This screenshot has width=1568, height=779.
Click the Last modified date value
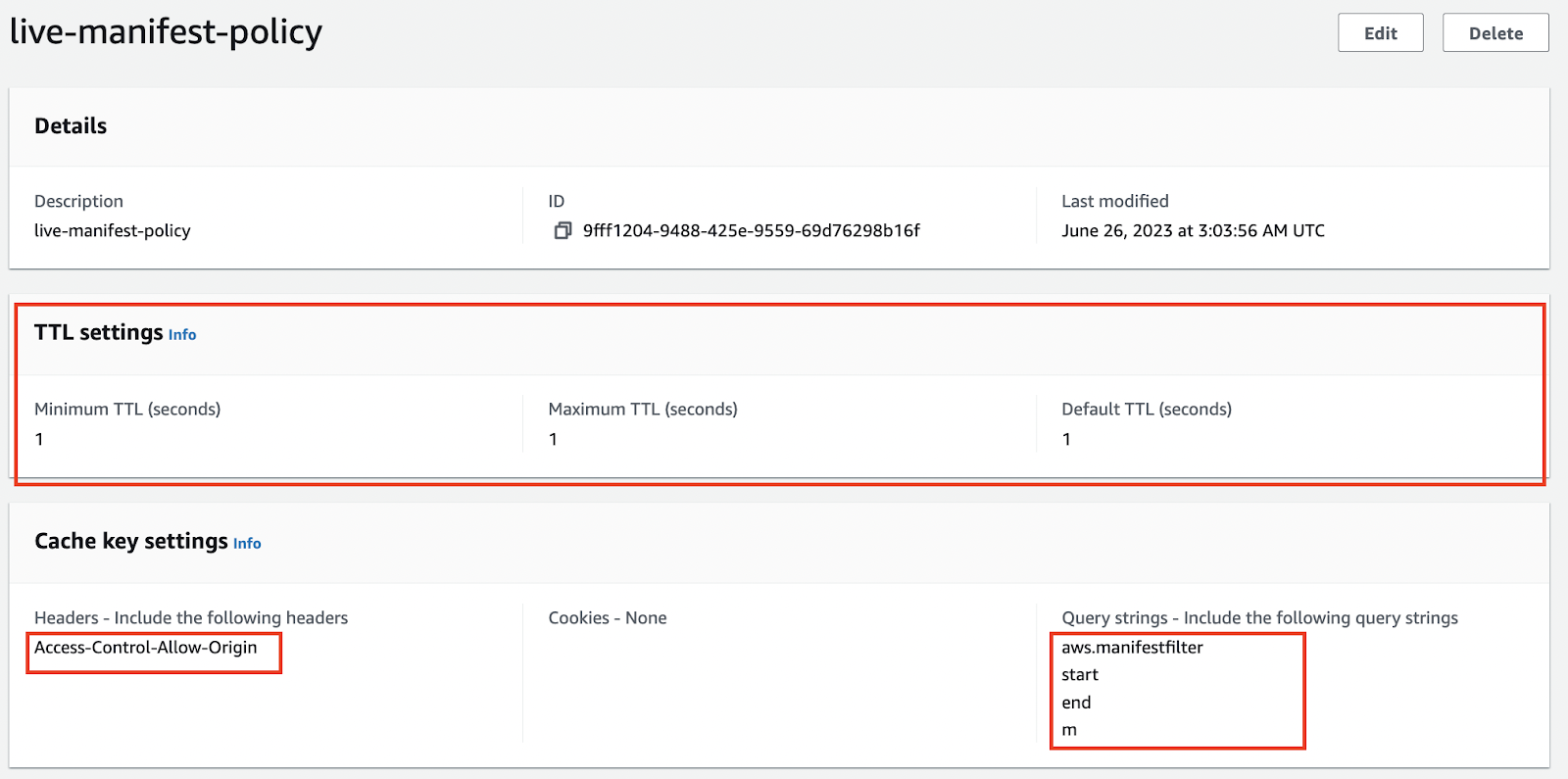coord(1193,231)
